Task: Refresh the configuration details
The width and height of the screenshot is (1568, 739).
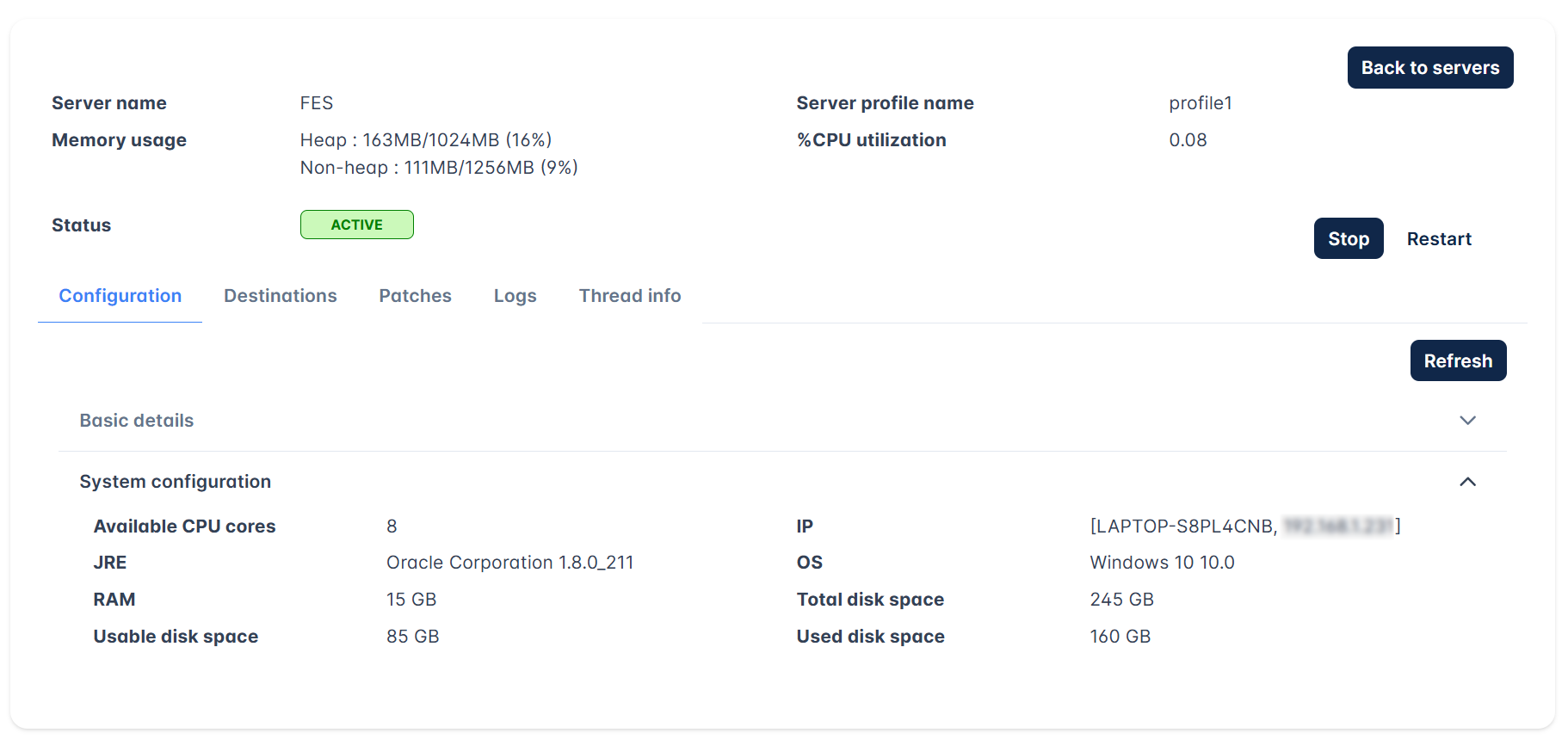Action: [1458, 361]
